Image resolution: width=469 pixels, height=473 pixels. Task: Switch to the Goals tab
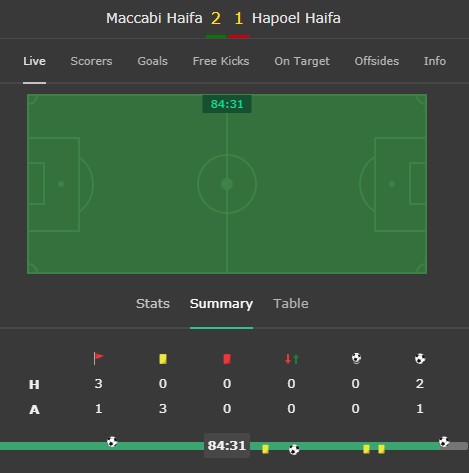[152, 61]
